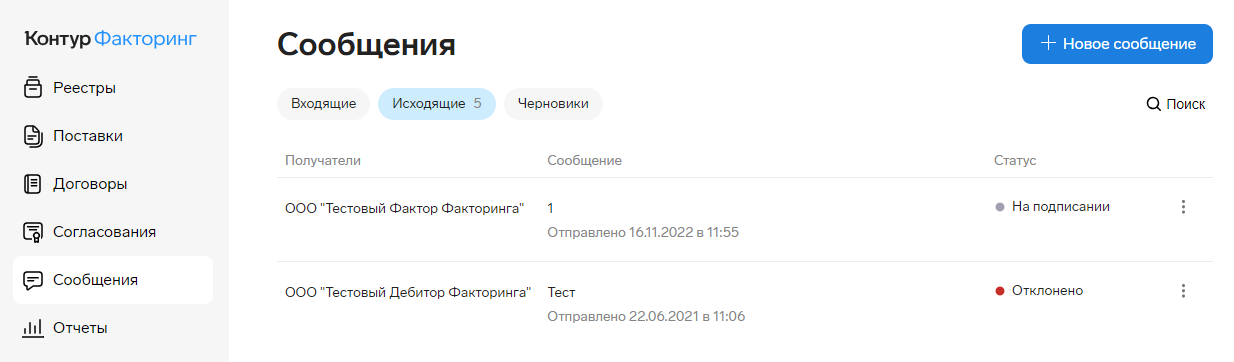This screenshot has height=362, width=1234.
Task: Open actions menu for Тестовый Дебитор message
Action: 1183,291
